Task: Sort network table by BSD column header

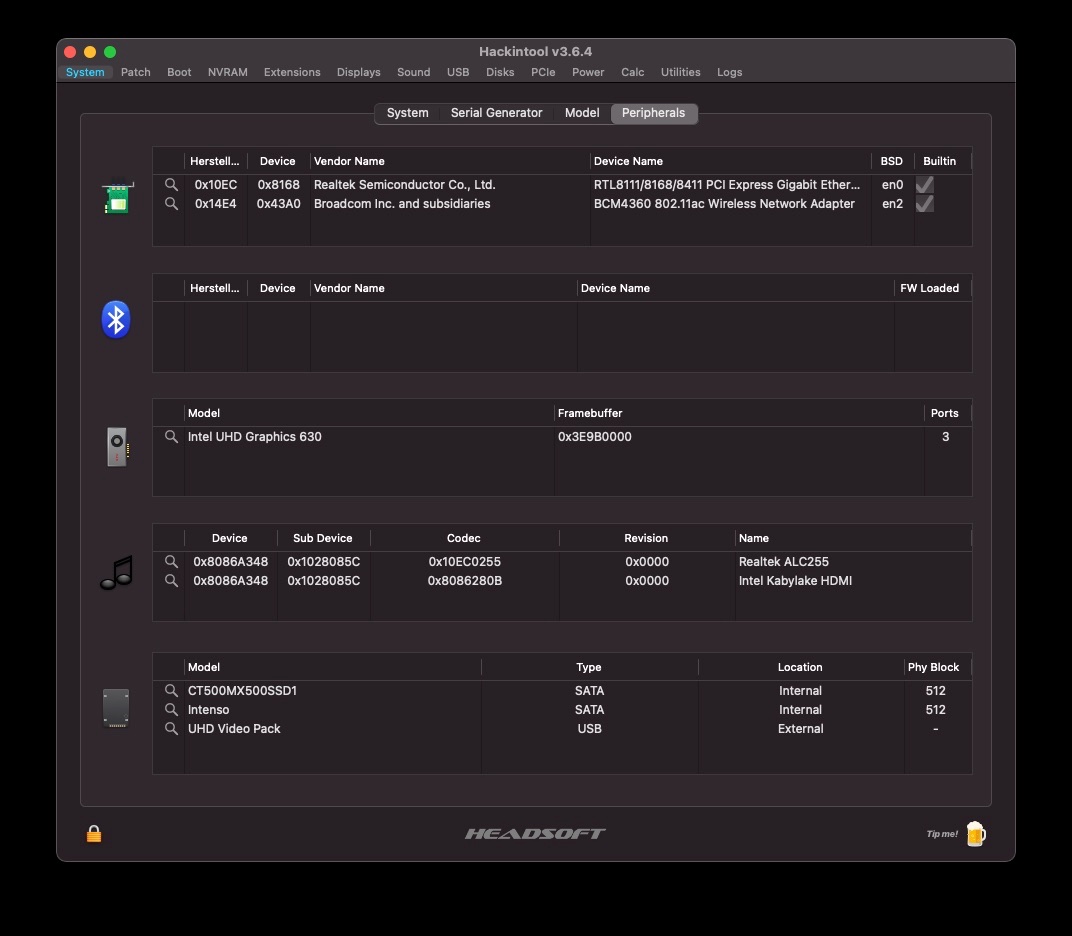Action: (892, 161)
